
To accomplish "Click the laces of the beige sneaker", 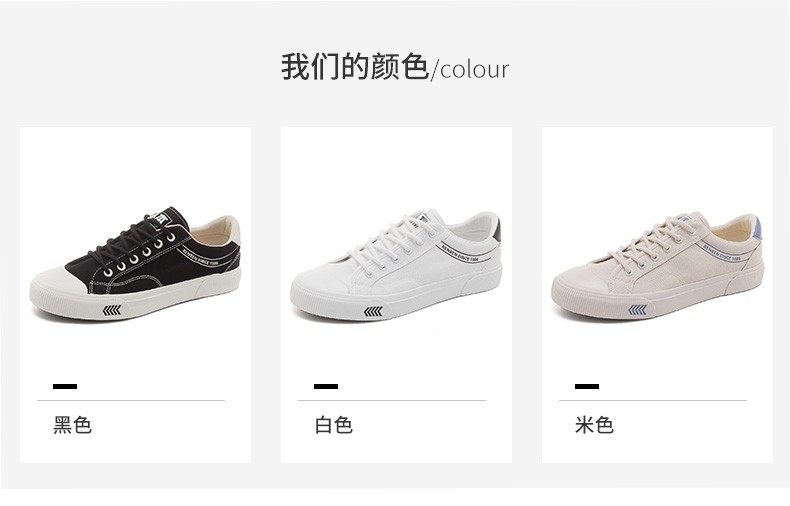I will point(652,241).
